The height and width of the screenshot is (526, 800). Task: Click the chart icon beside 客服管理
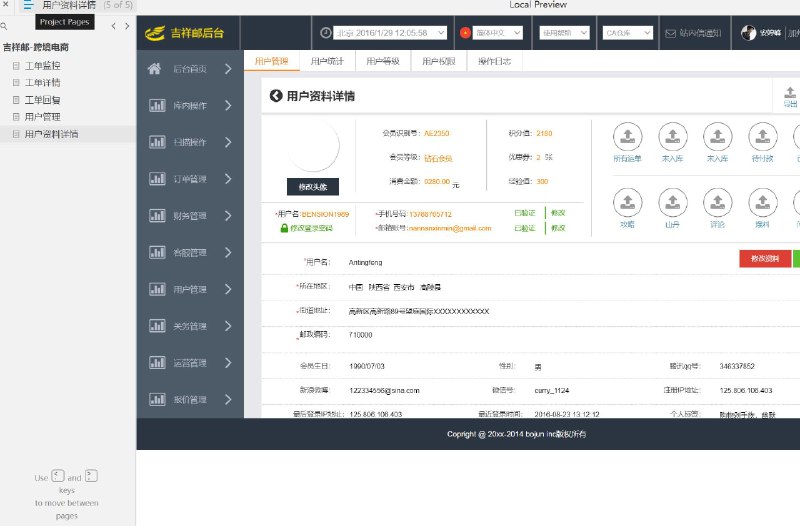[x=157, y=252]
